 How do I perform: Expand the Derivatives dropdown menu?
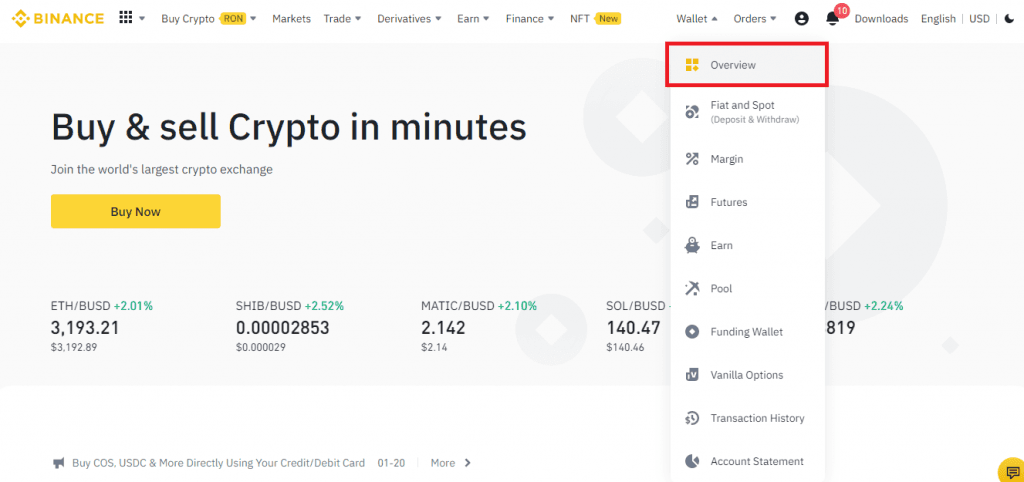[x=409, y=18]
